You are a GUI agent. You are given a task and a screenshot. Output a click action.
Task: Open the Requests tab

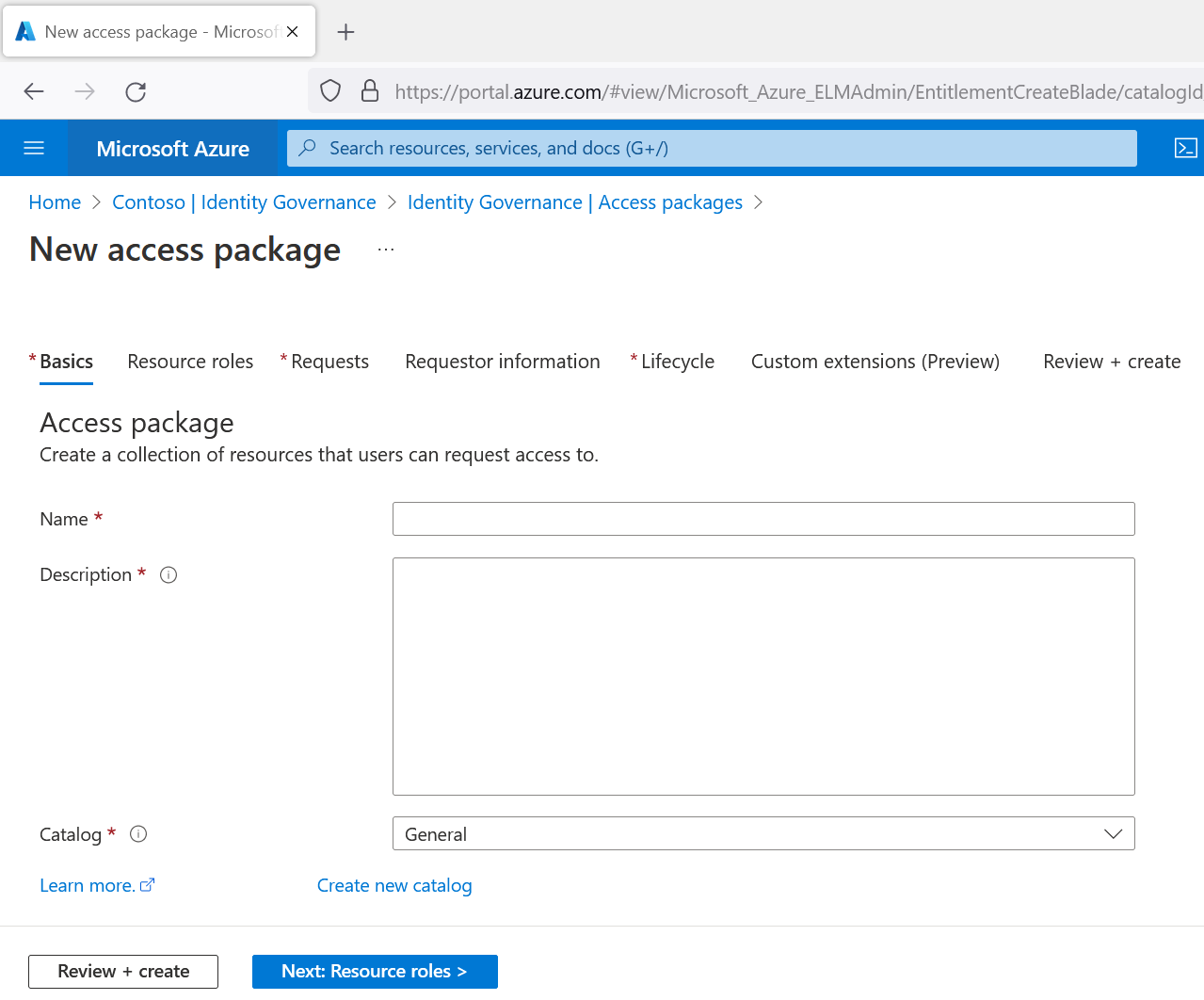coord(329,362)
